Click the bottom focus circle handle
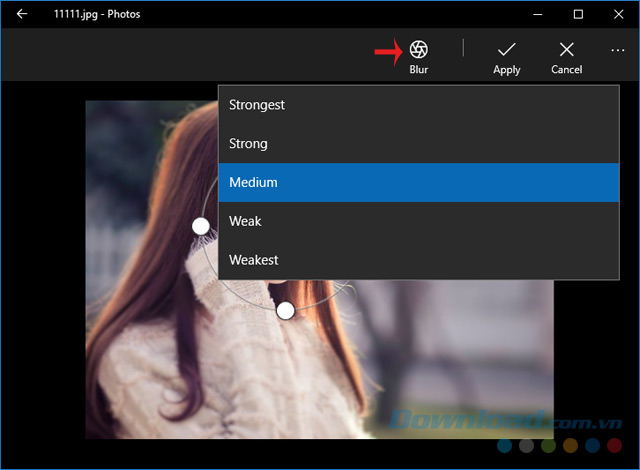This screenshot has width=640, height=470. (x=285, y=311)
